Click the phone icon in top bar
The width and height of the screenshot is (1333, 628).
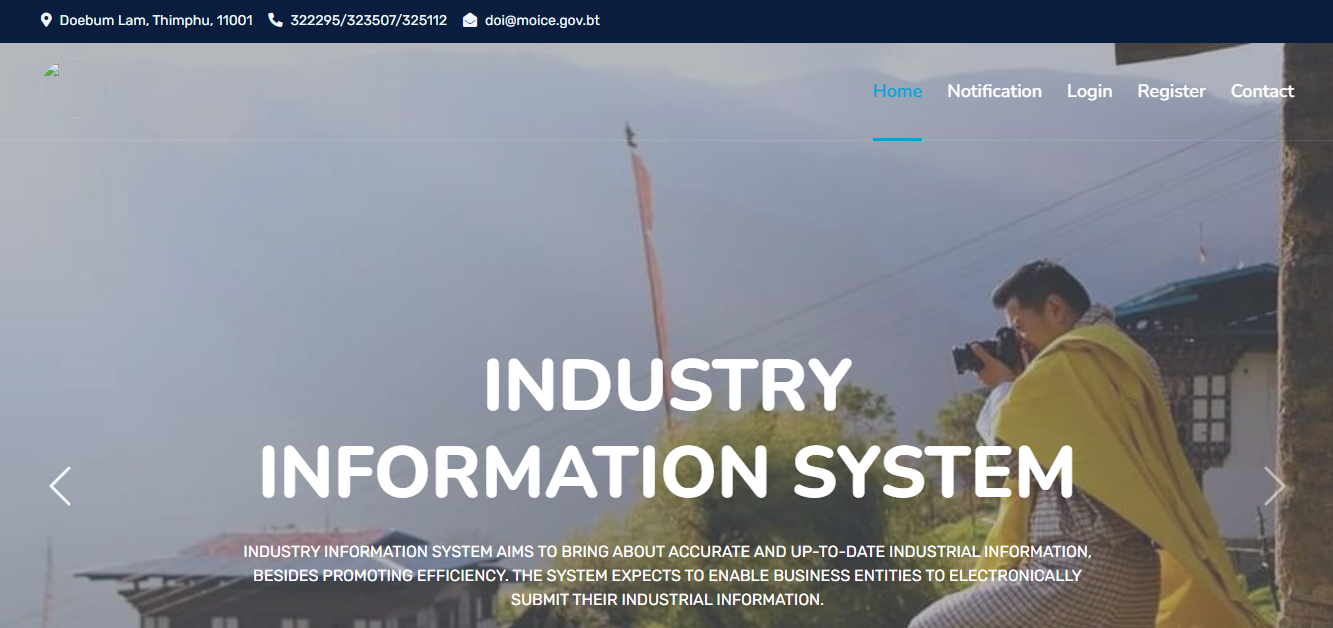pyautogui.click(x=276, y=20)
